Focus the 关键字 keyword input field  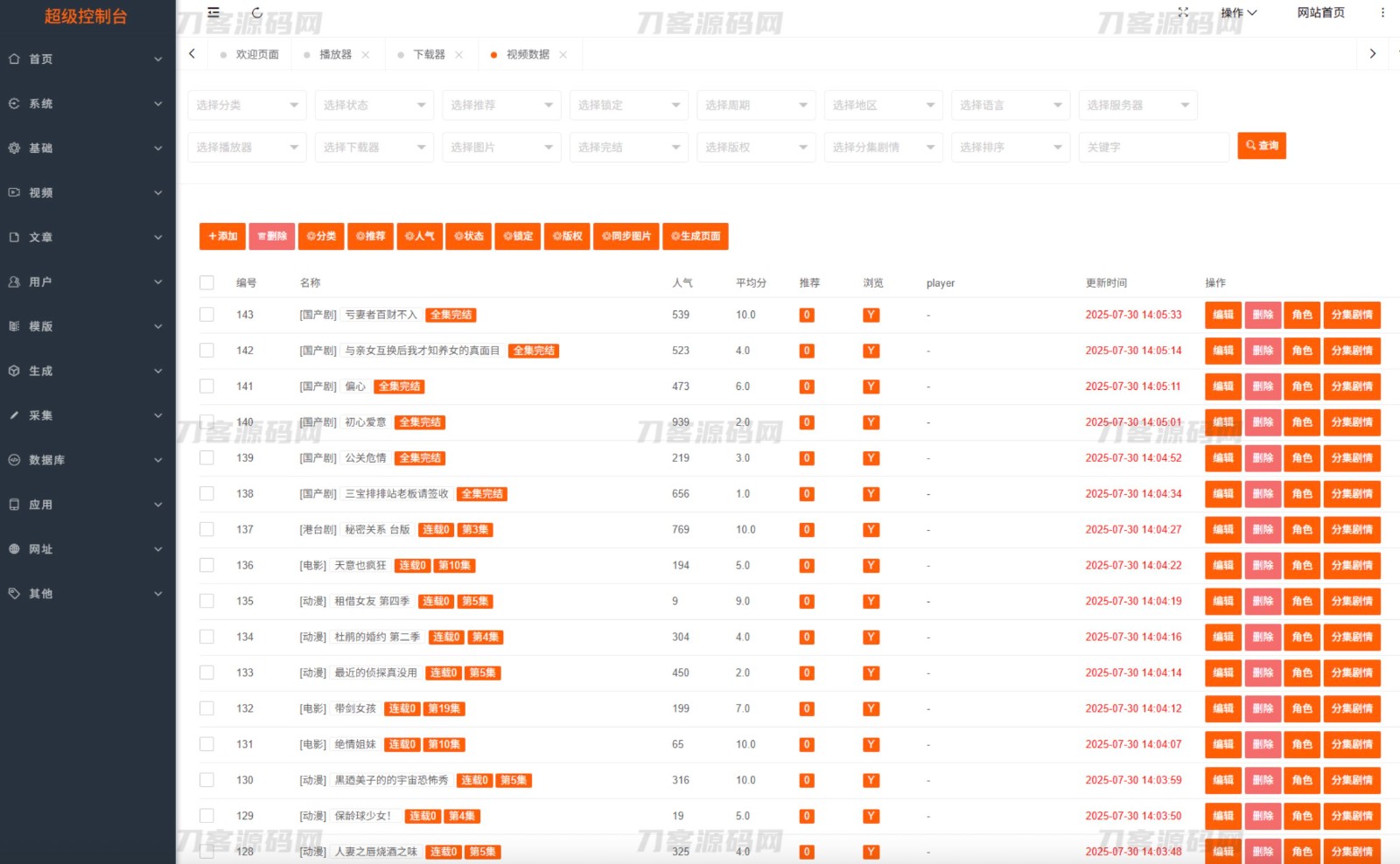(1153, 148)
